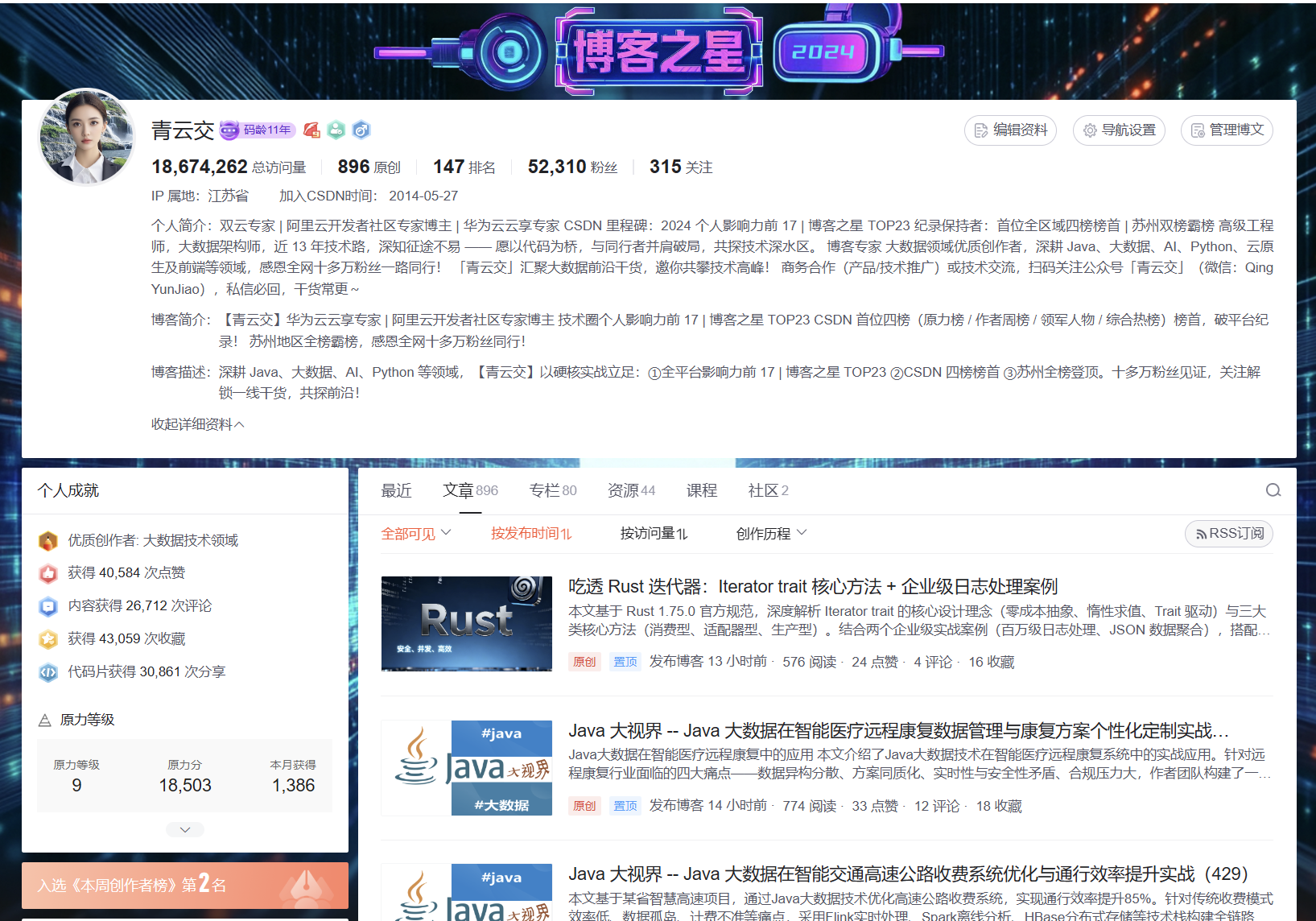Open the Rust article thumbnail
The image size is (1316, 921).
click(x=467, y=624)
